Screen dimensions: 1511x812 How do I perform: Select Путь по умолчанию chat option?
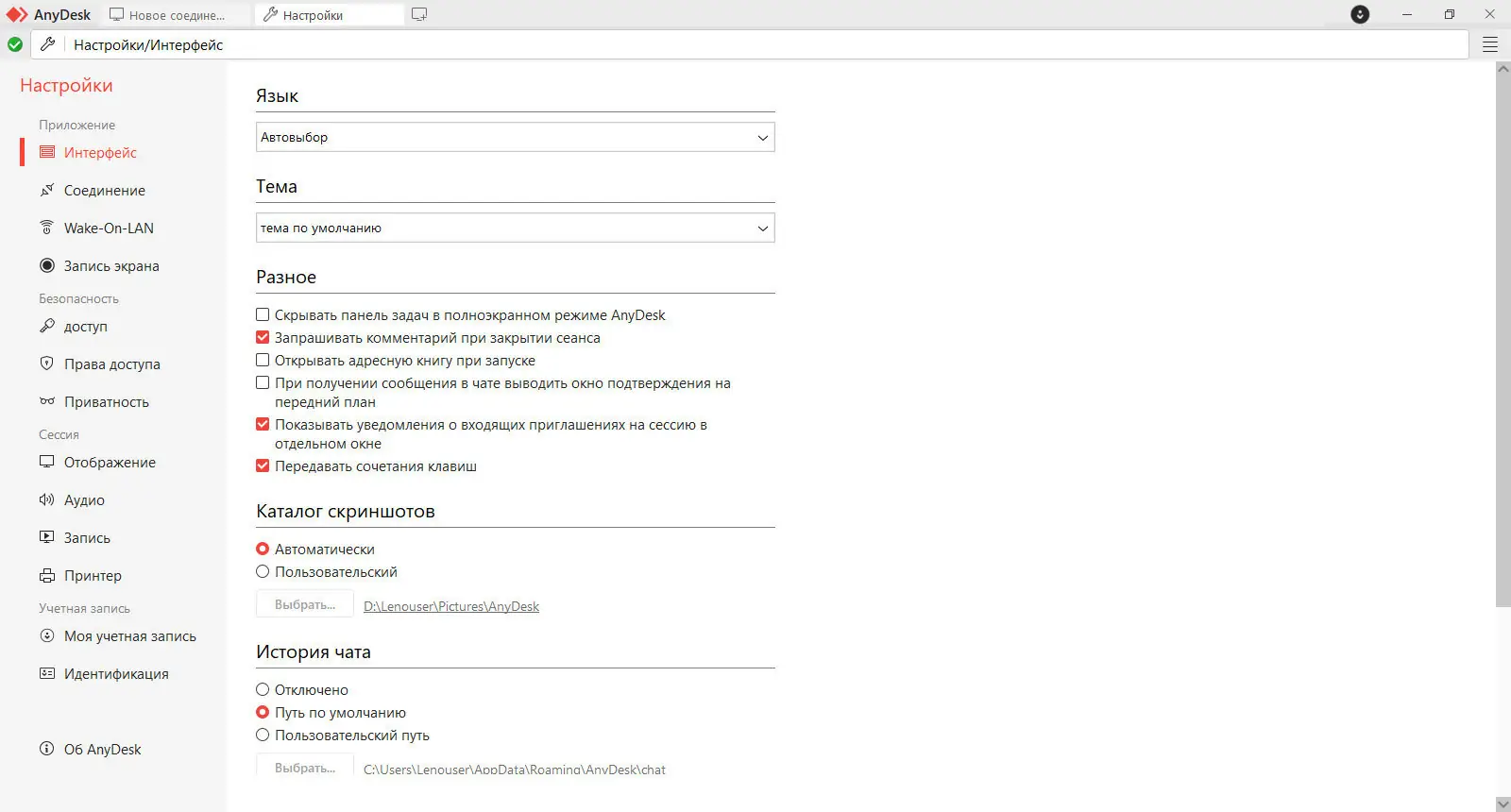point(263,712)
